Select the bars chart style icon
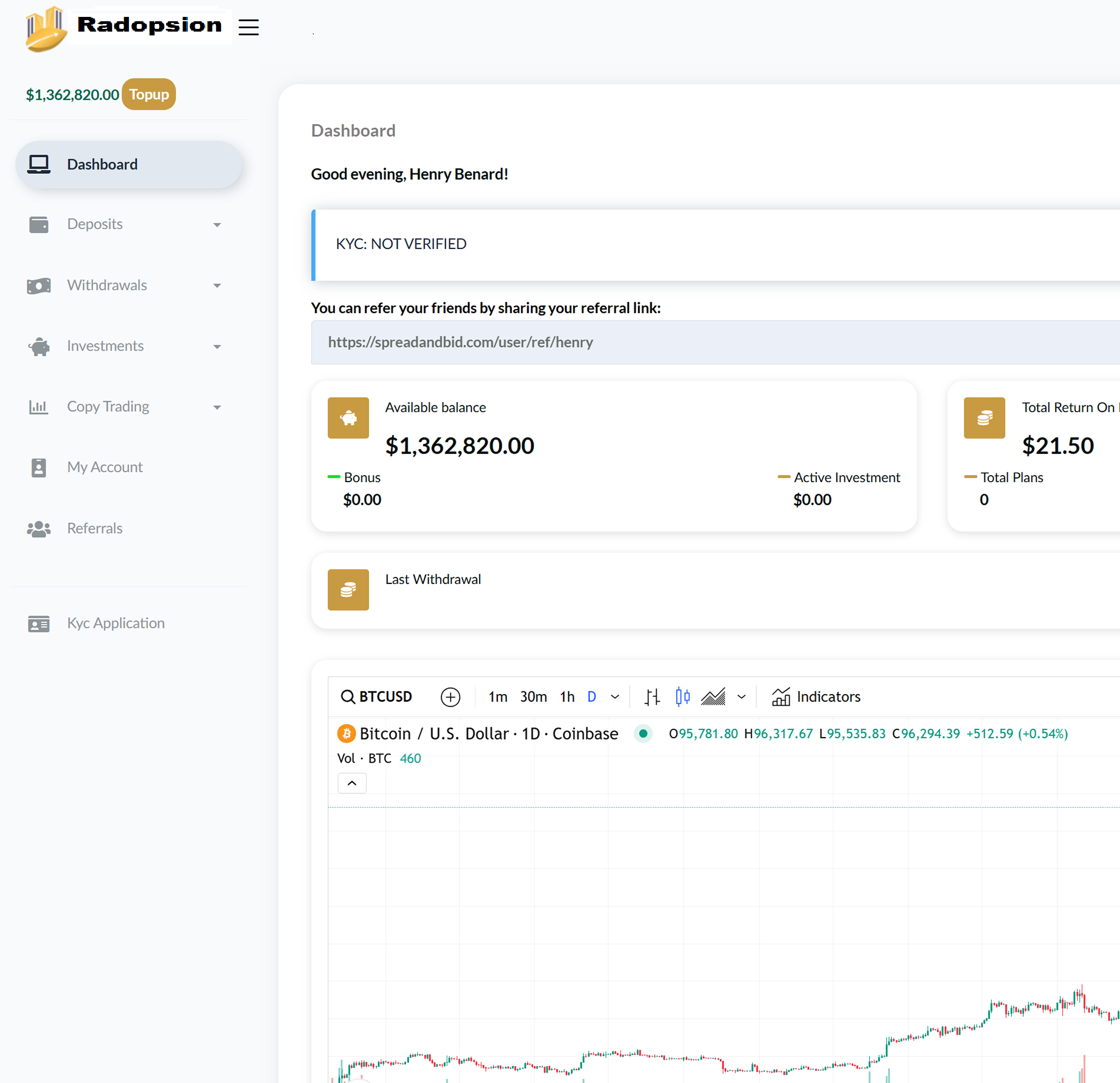Viewport: 1120px width, 1083px height. pyautogui.click(x=652, y=697)
